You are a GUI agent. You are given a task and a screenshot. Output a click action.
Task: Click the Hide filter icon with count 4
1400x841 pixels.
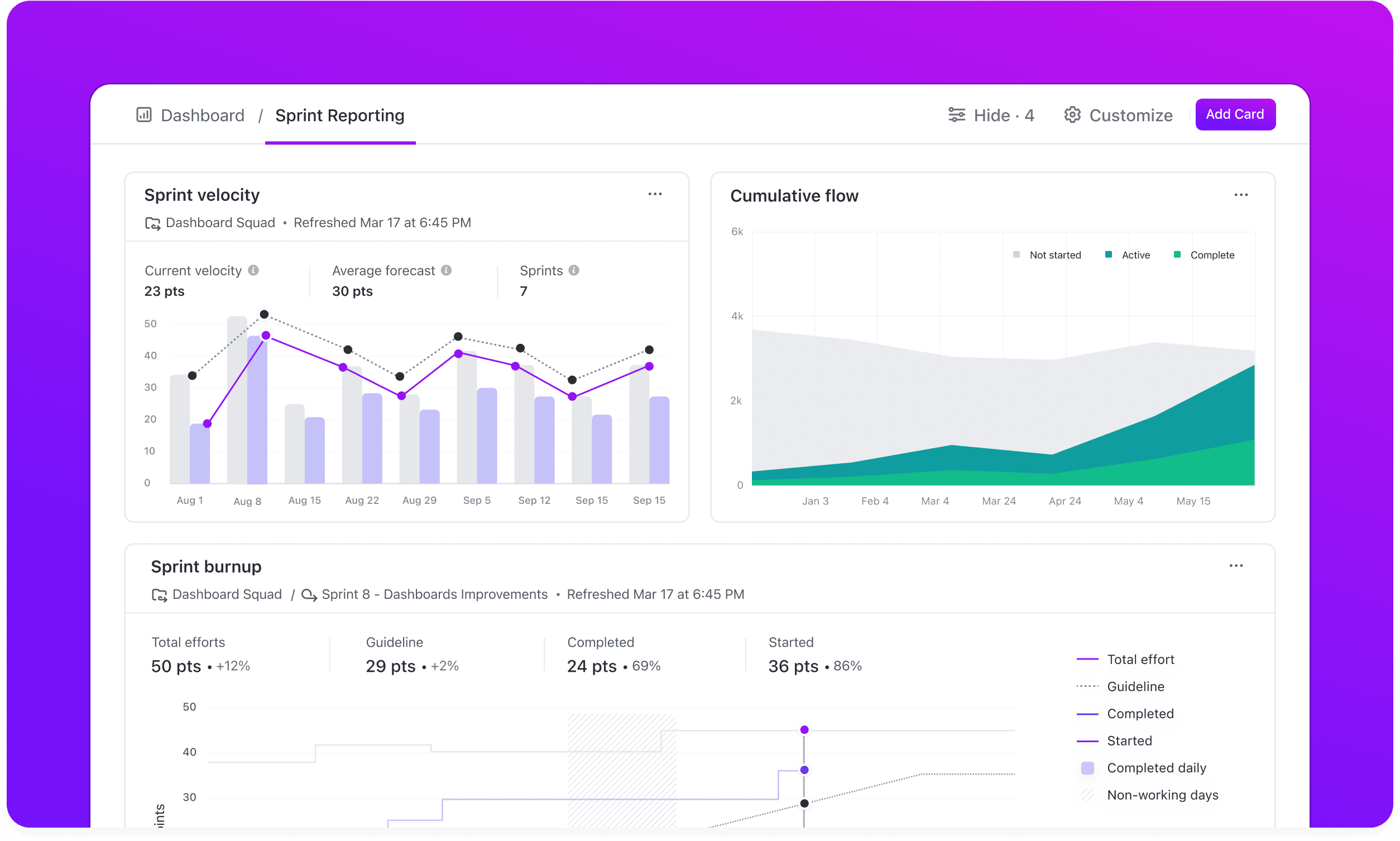(991, 114)
